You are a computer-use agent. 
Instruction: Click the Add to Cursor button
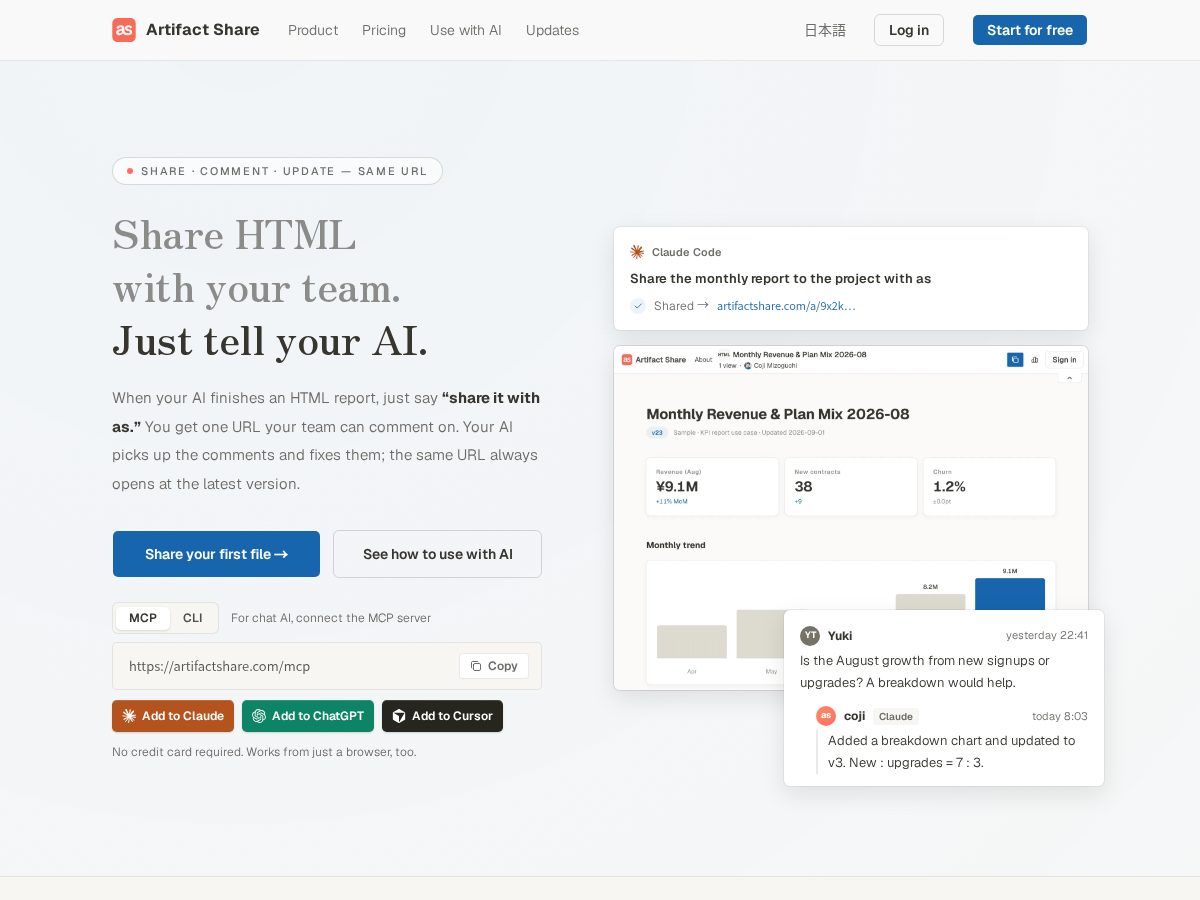pos(442,716)
